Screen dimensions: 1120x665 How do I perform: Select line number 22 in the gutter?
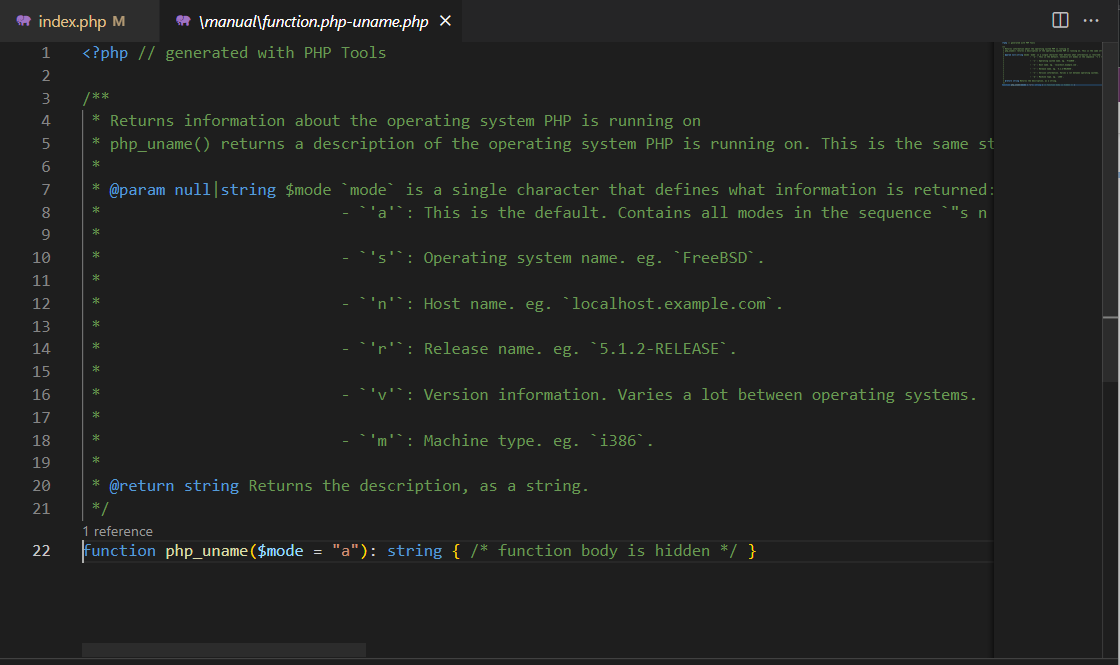(41, 551)
